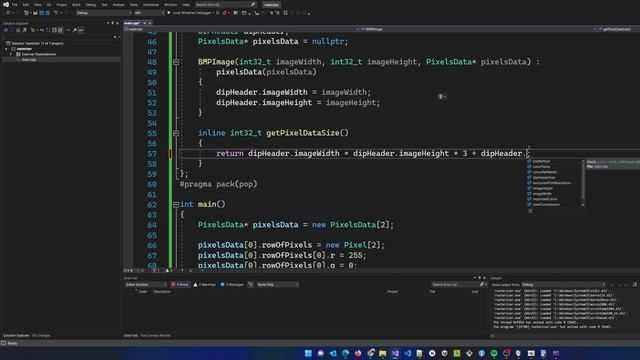The height and width of the screenshot is (360, 640).
Task: Click the Start Without Debugging icon
Action: tap(218, 13)
